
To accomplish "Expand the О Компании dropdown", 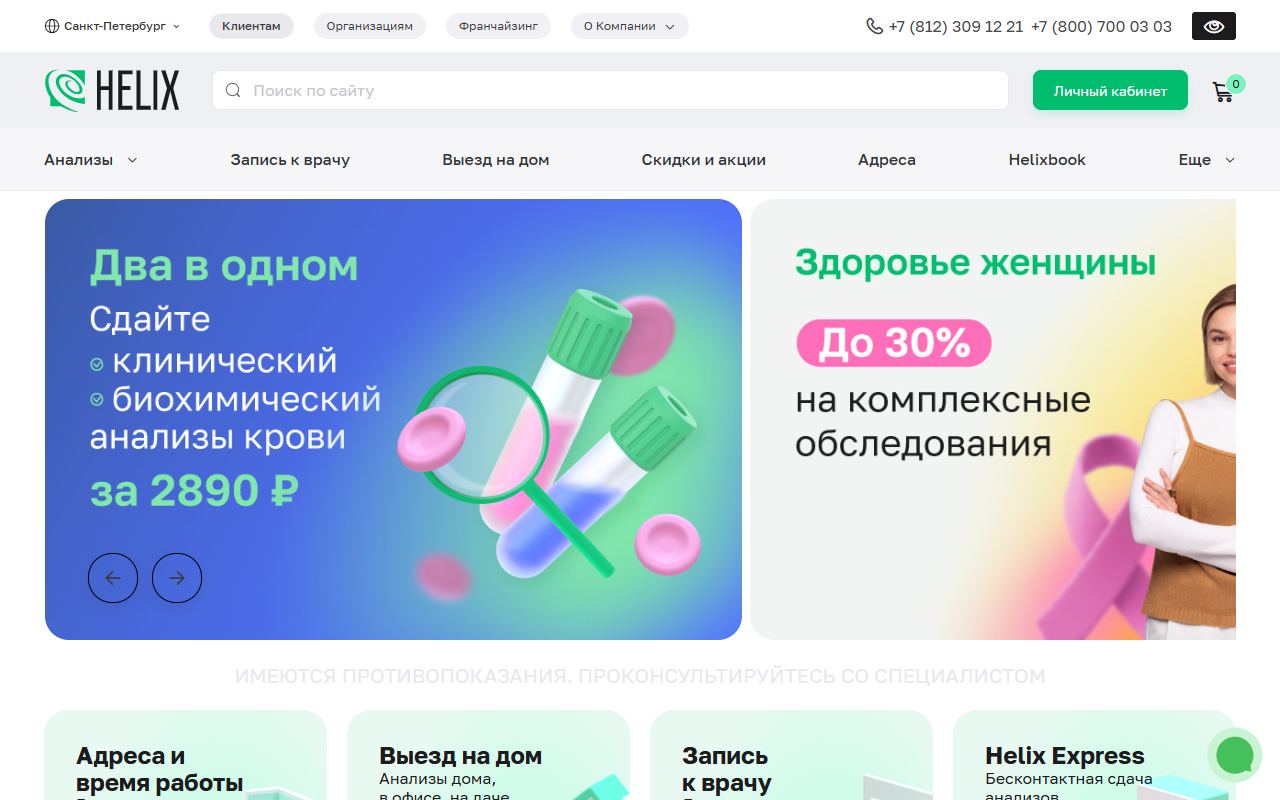I will 630,26.
